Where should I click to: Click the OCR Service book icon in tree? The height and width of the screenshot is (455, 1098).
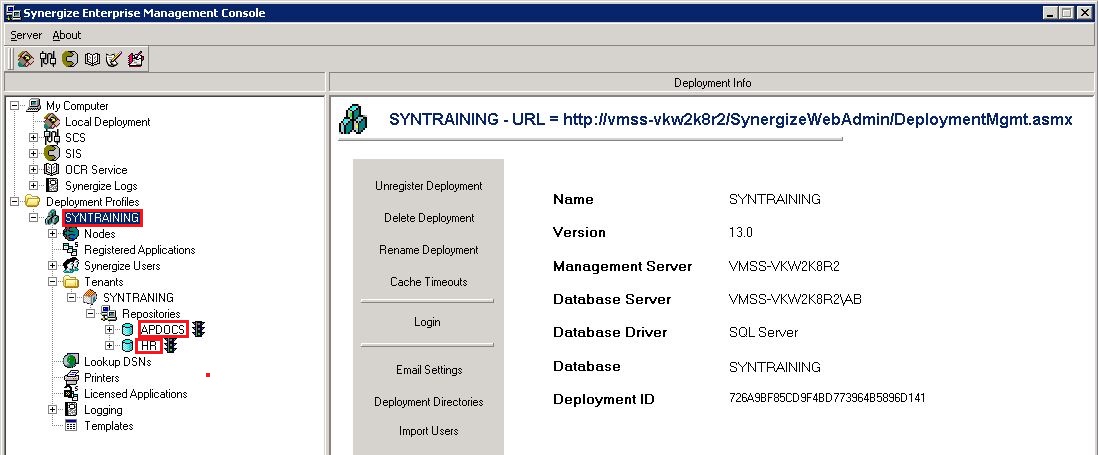pyautogui.click(x=52, y=169)
